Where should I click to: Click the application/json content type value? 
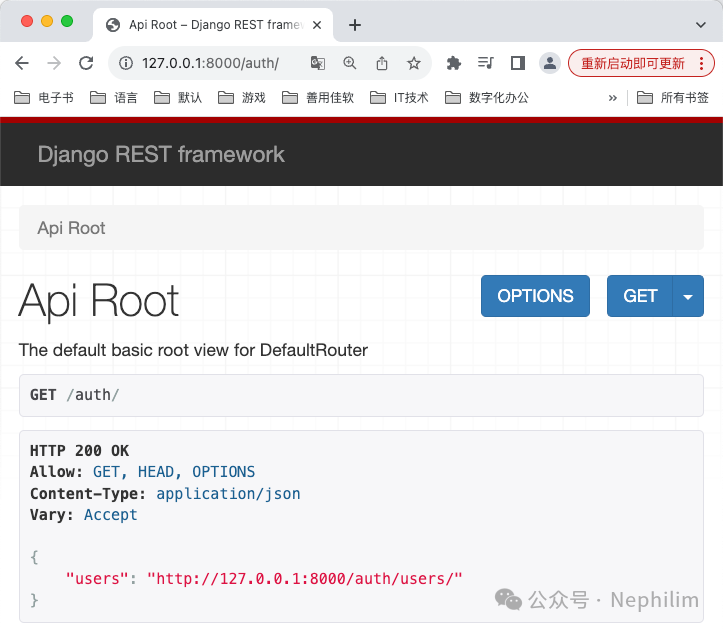tap(228, 493)
